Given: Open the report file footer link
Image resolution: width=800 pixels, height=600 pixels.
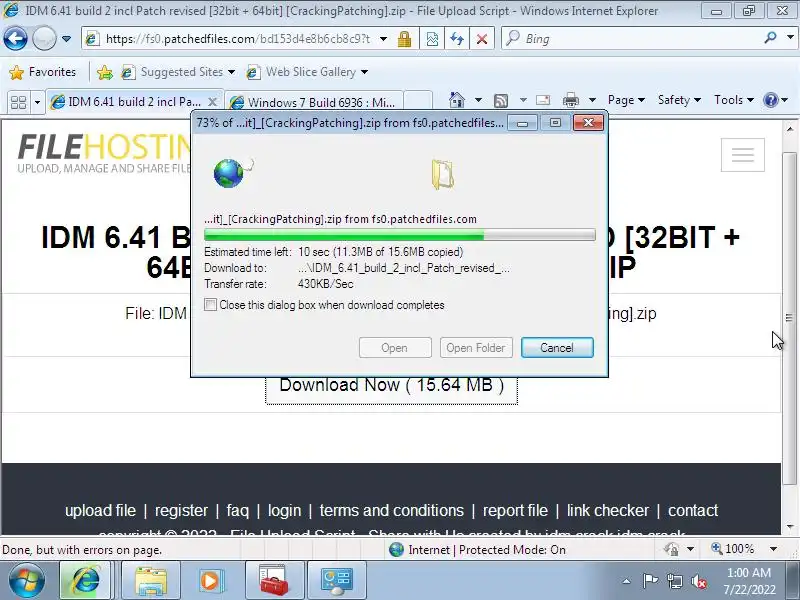Looking at the screenshot, I should coord(515,510).
